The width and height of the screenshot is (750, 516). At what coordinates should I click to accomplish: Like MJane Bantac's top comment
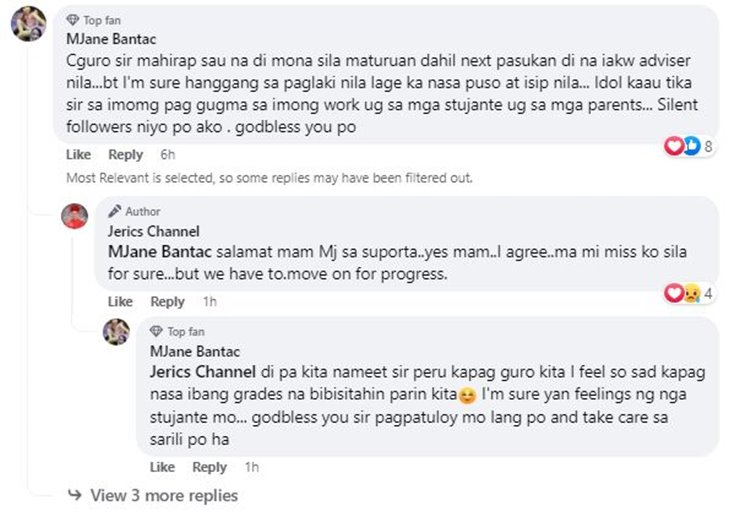click(78, 155)
